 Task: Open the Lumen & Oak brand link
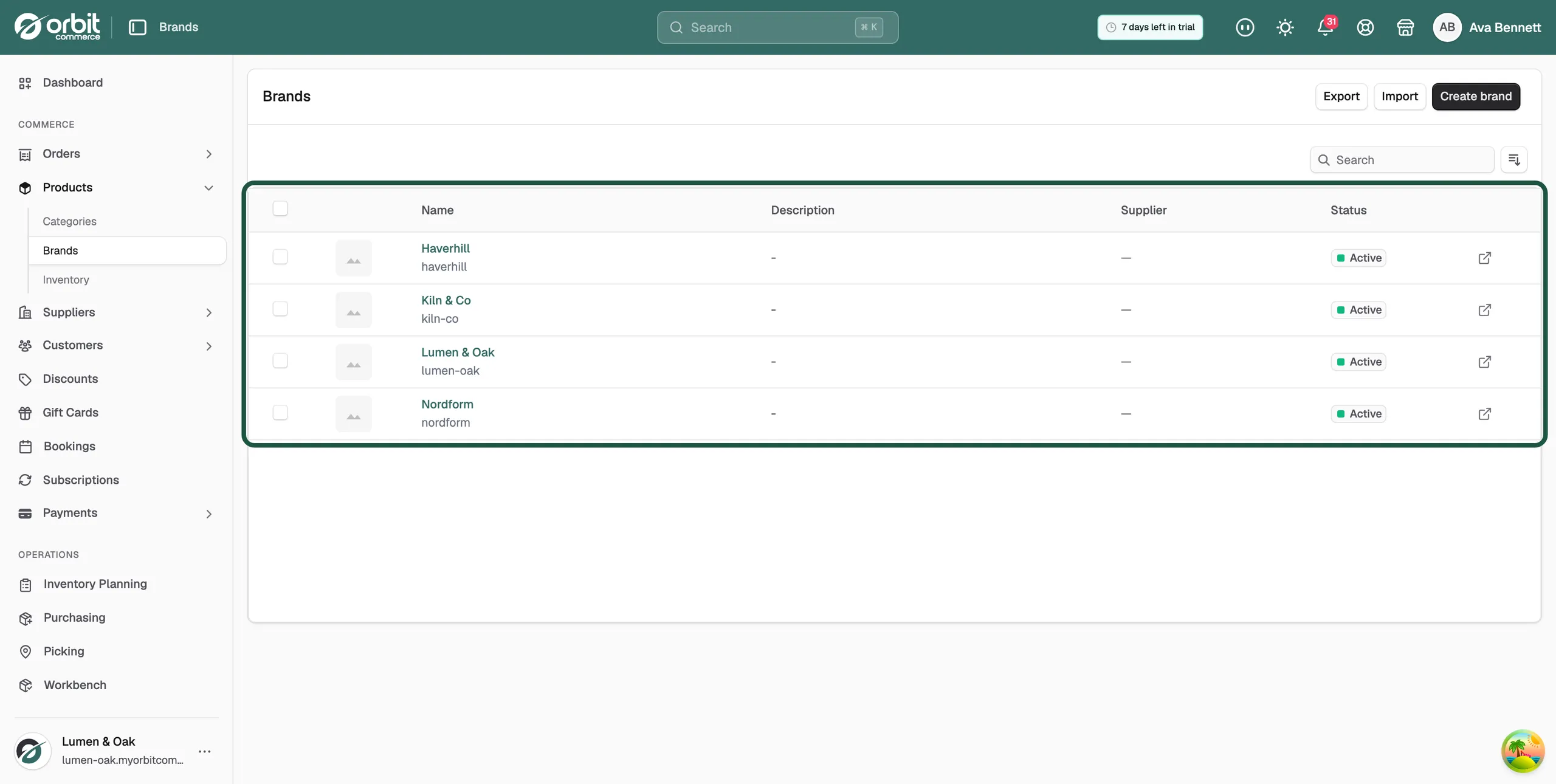[458, 352]
